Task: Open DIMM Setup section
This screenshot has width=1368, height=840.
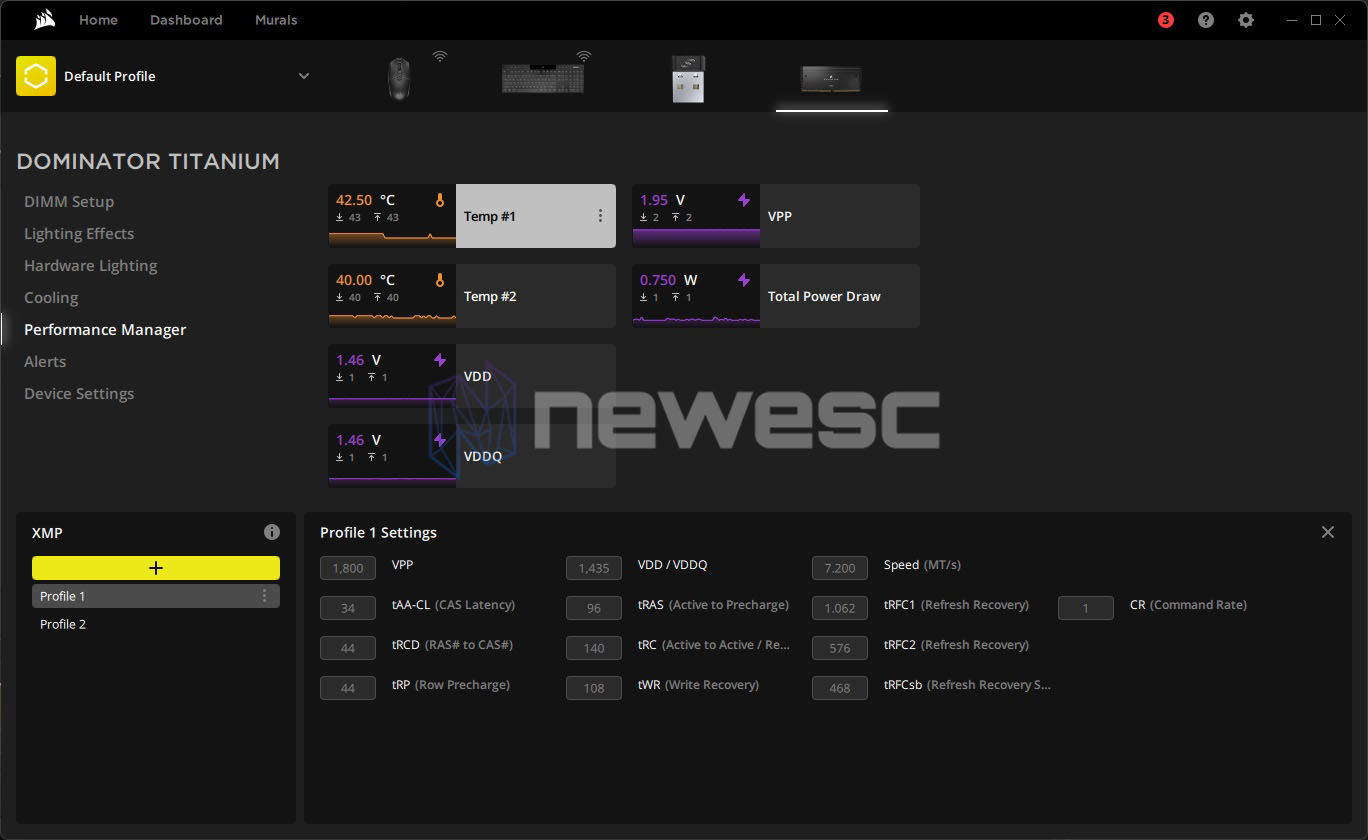Action: coord(69,202)
